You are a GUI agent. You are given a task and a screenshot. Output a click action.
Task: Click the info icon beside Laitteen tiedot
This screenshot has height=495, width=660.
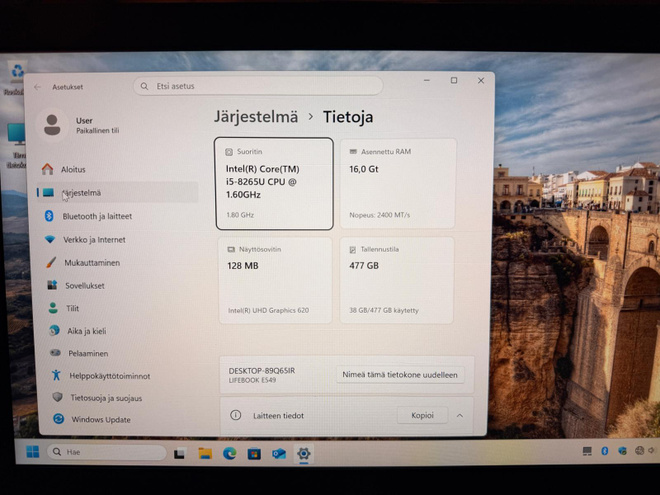point(236,415)
